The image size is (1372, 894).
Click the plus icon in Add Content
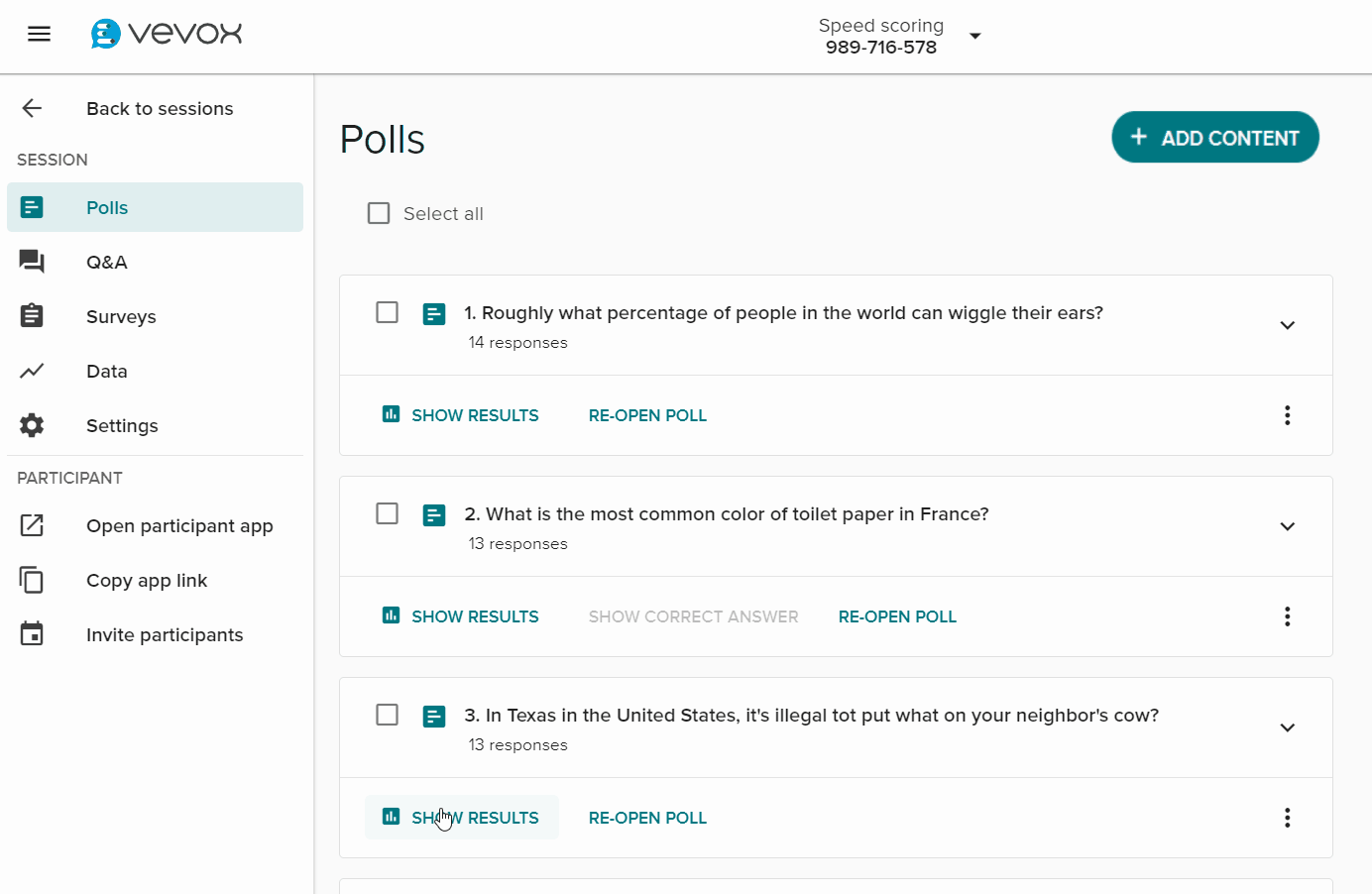1139,137
